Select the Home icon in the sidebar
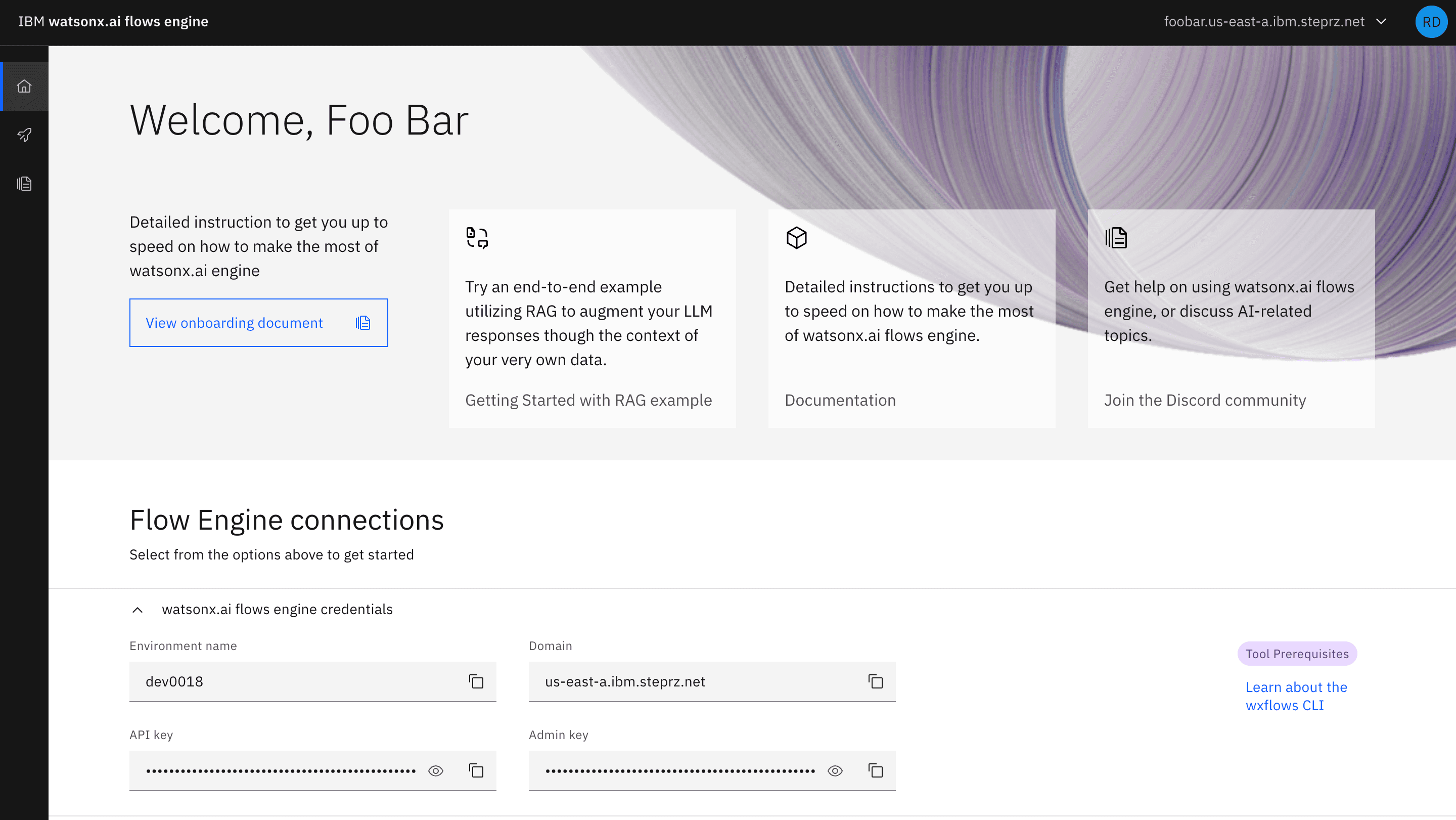 [x=24, y=87]
